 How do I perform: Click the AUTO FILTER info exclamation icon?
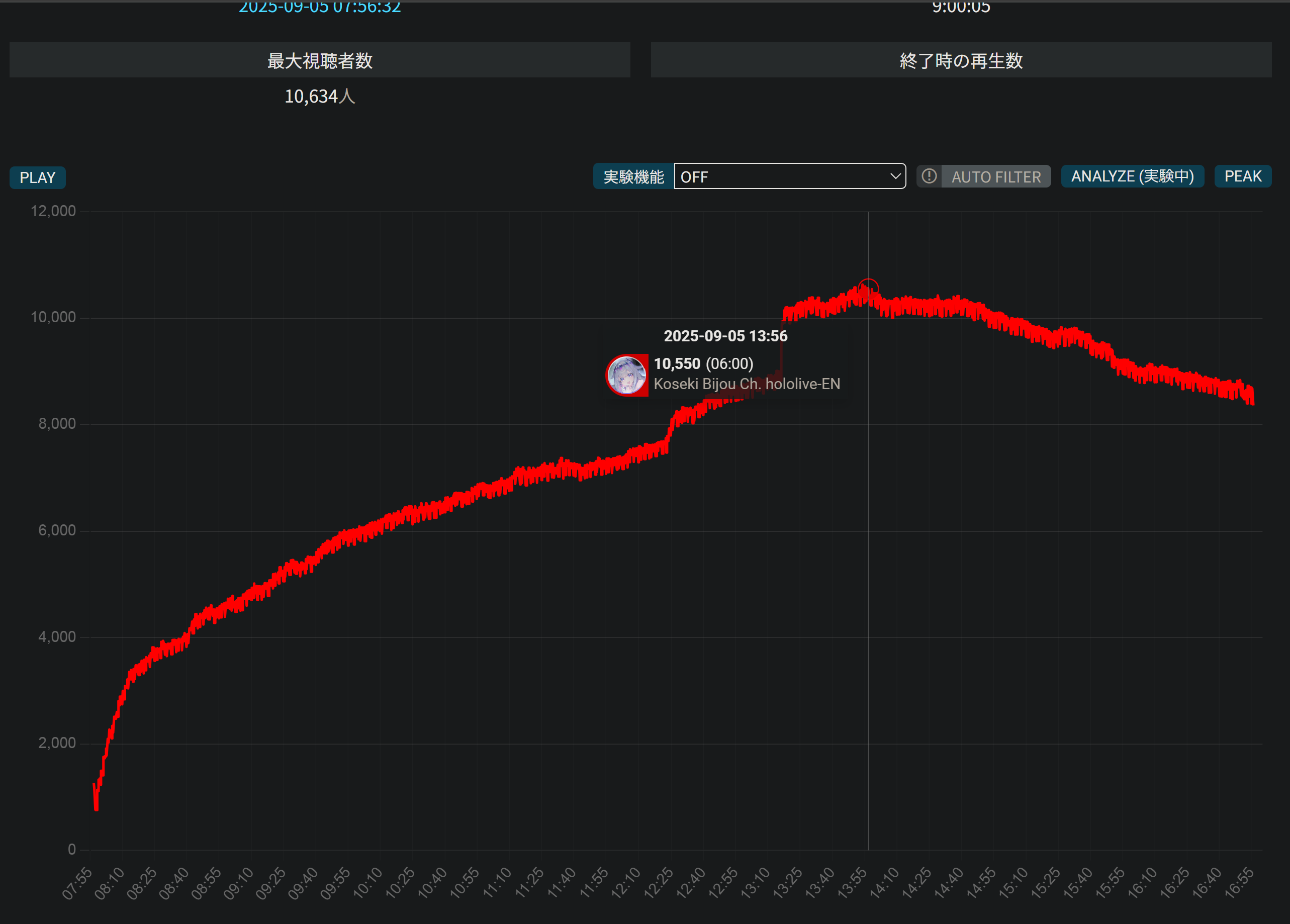click(x=929, y=176)
